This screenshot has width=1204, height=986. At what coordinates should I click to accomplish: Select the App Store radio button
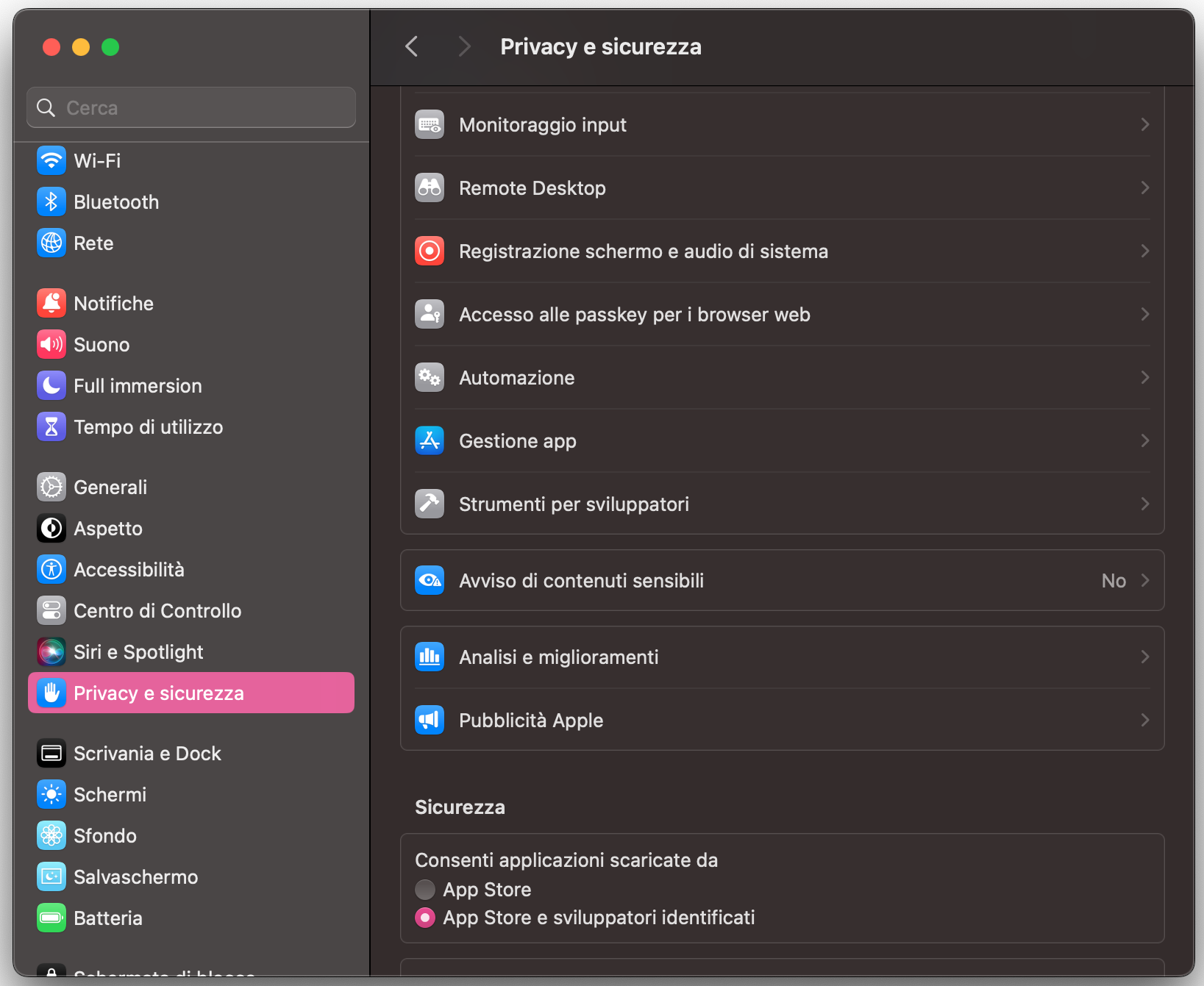point(424,889)
